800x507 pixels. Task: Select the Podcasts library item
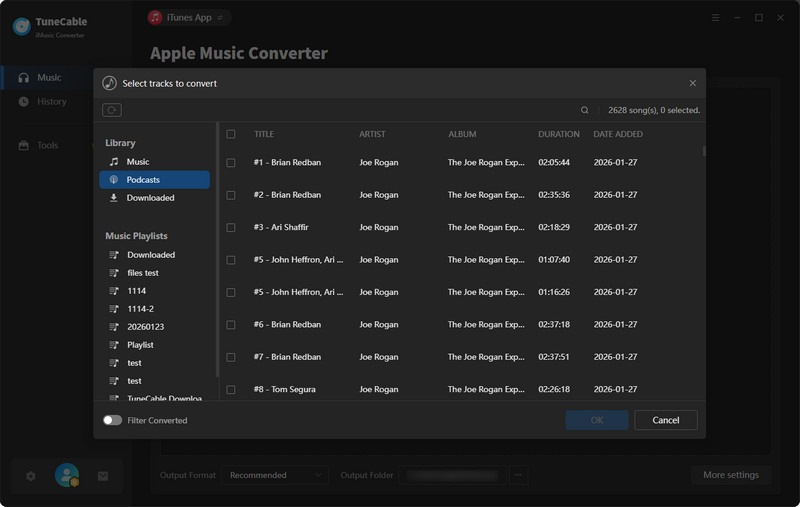154,180
